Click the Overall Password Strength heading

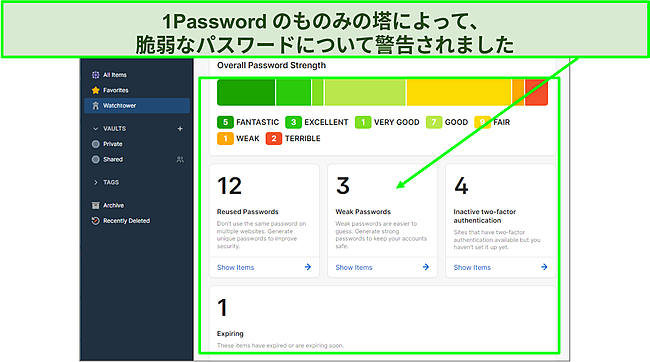coord(272,66)
